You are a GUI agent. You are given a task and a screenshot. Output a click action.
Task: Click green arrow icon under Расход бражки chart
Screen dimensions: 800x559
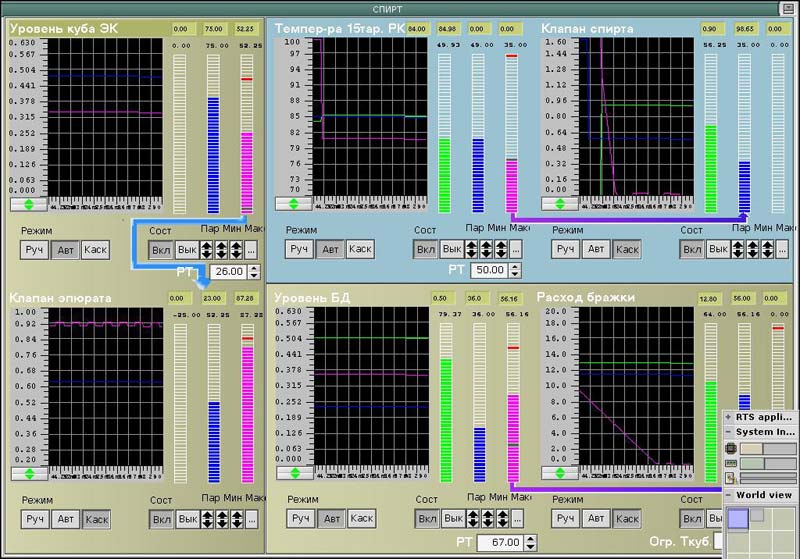click(x=561, y=473)
